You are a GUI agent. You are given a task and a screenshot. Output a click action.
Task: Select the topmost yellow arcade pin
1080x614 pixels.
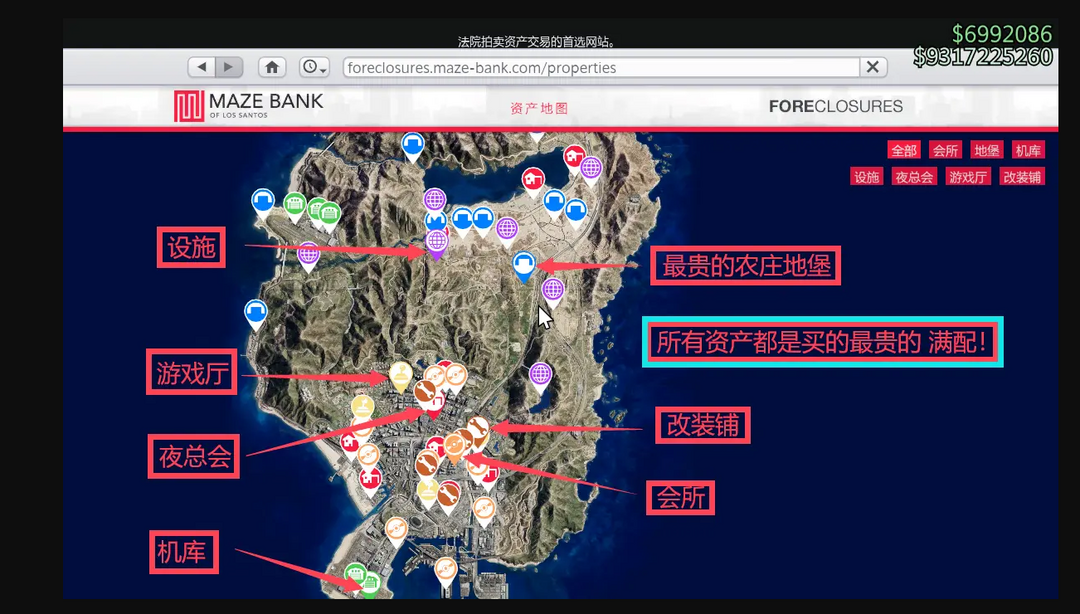pyautogui.click(x=401, y=376)
